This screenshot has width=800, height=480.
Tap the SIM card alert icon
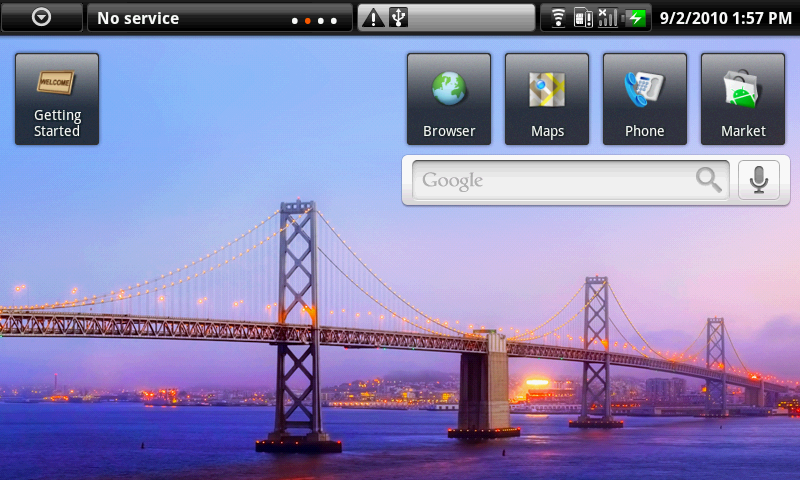tap(583, 18)
